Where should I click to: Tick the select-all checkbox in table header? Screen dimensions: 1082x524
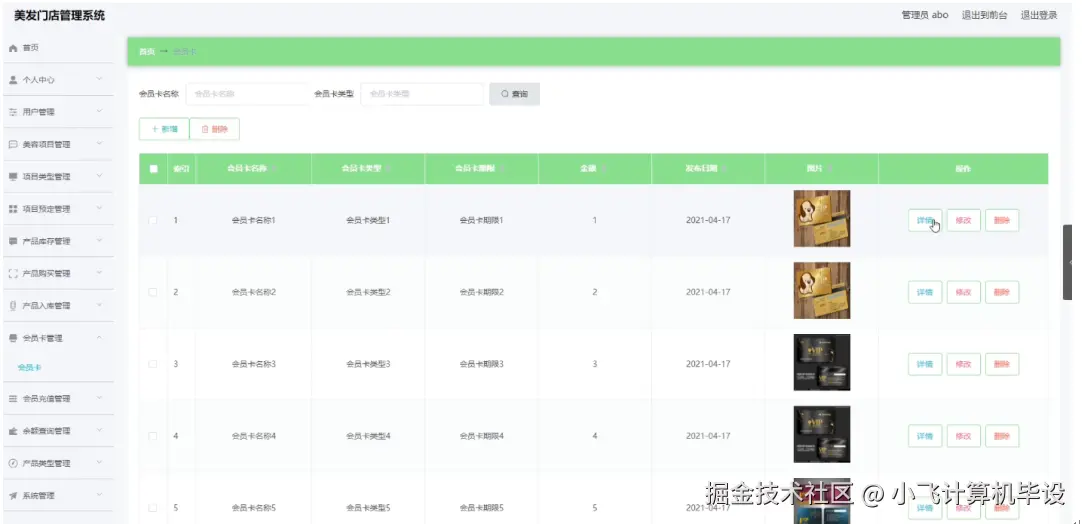tap(153, 168)
